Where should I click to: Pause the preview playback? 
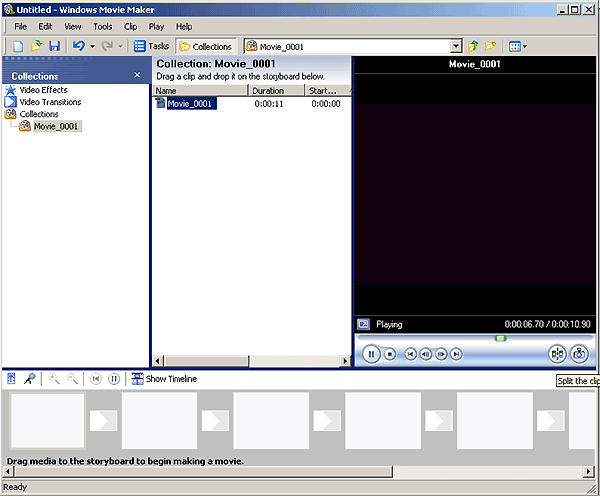point(371,354)
